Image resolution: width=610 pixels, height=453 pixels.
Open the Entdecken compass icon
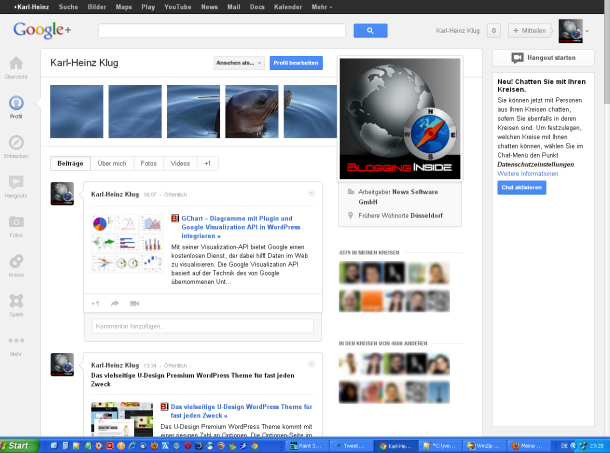click(x=16, y=142)
